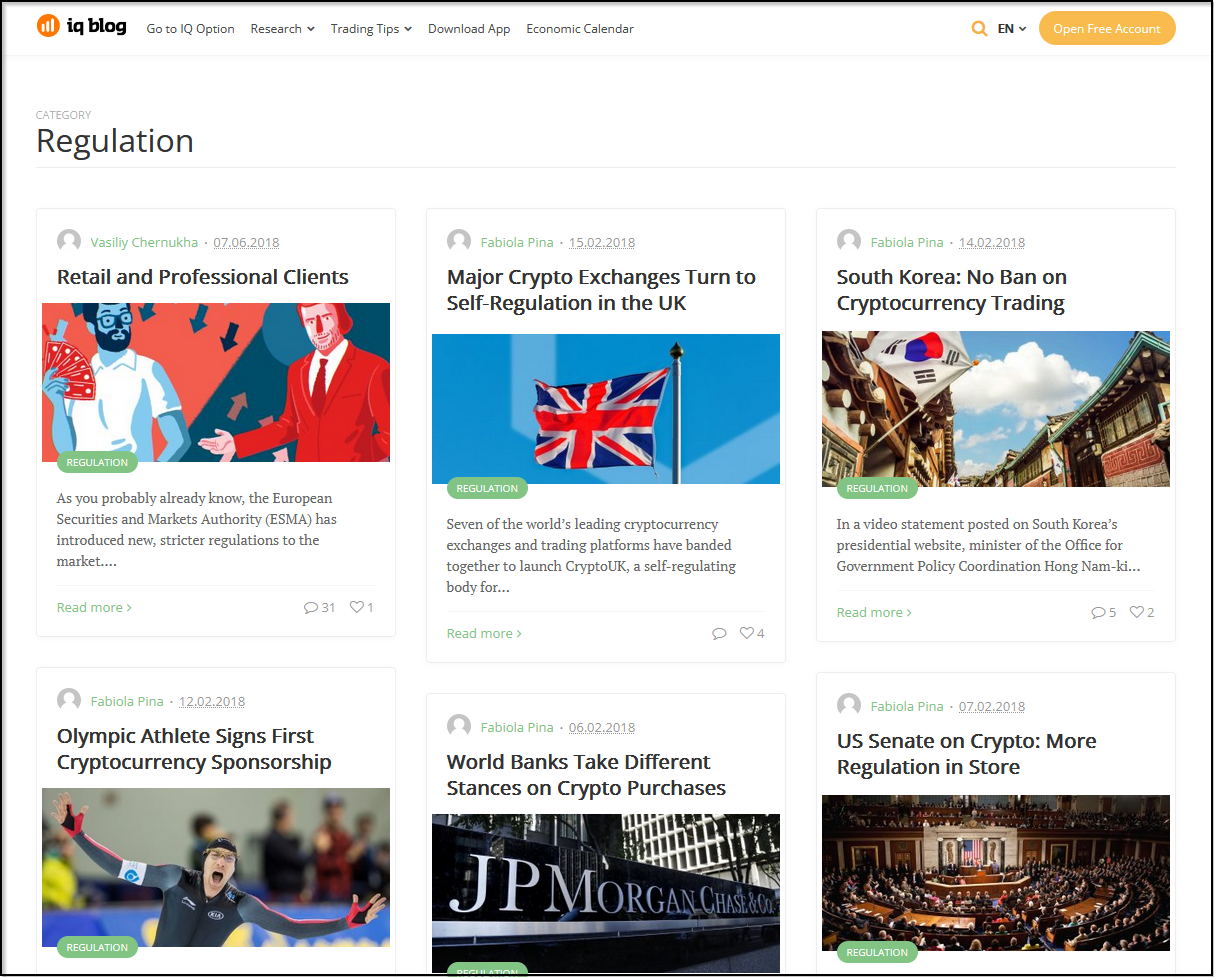Viewport: 1214px width, 977px height.
Task: Click Fabiola Pina on the 07.02.2018 post
Action: pos(907,706)
